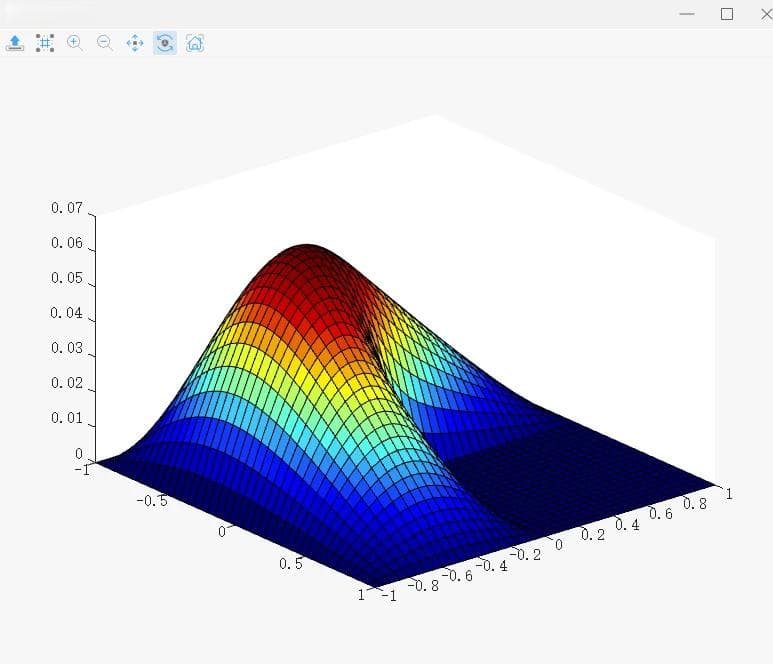
Task: Close the figure window
Action: (x=767, y=14)
